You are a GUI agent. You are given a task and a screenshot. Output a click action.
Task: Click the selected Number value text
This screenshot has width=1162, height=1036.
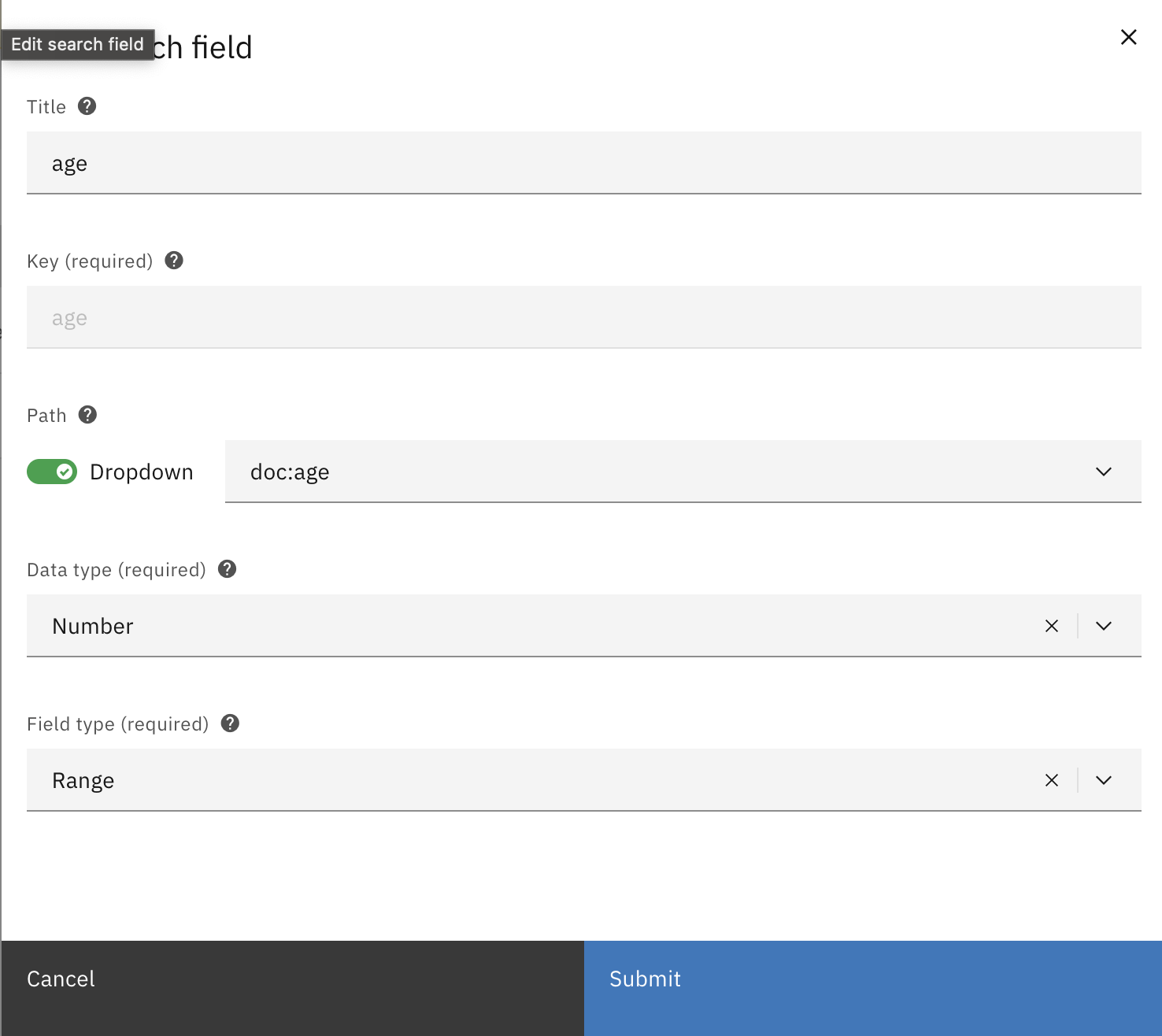click(x=93, y=626)
